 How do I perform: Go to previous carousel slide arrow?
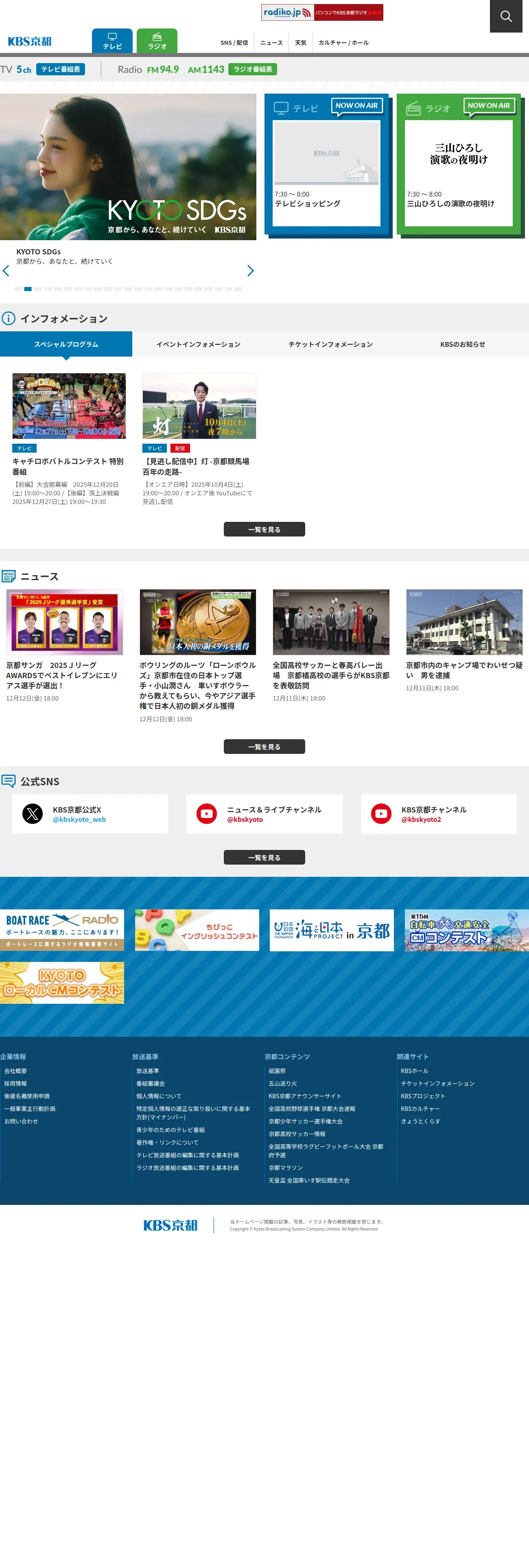click(x=6, y=271)
